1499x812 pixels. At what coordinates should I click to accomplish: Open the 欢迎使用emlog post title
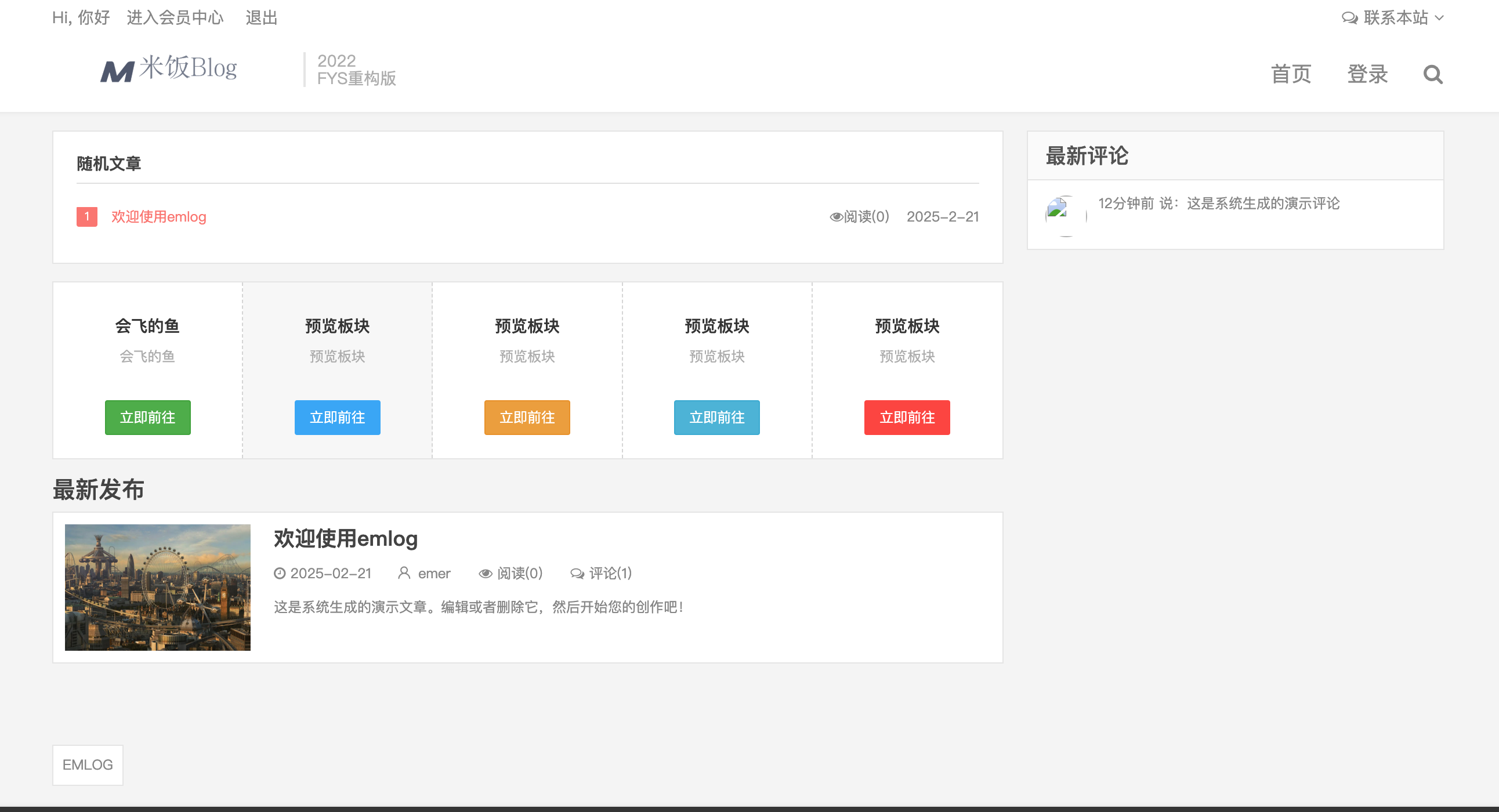pos(346,539)
